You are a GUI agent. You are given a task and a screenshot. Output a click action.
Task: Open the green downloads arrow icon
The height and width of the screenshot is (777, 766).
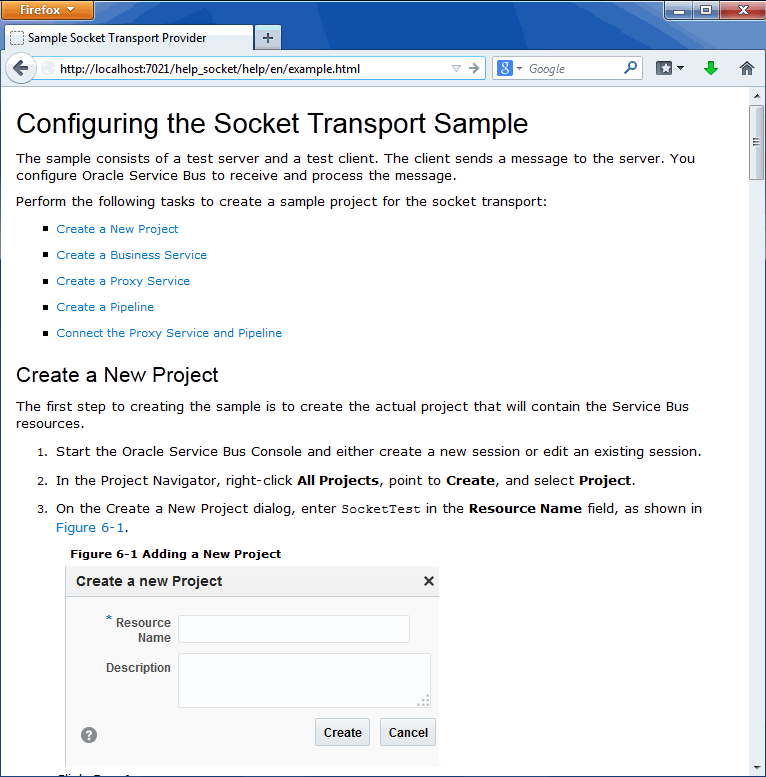pyautogui.click(x=711, y=68)
